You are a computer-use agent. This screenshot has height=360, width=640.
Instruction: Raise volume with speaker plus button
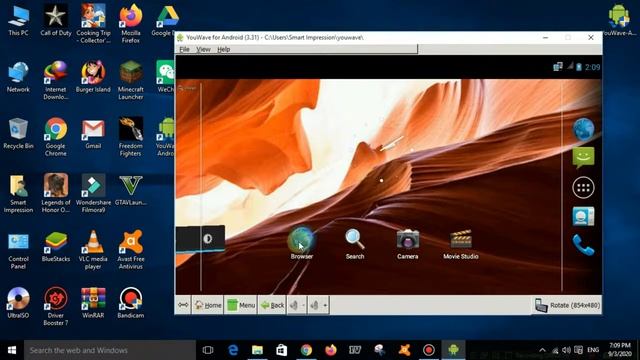[x=318, y=305]
